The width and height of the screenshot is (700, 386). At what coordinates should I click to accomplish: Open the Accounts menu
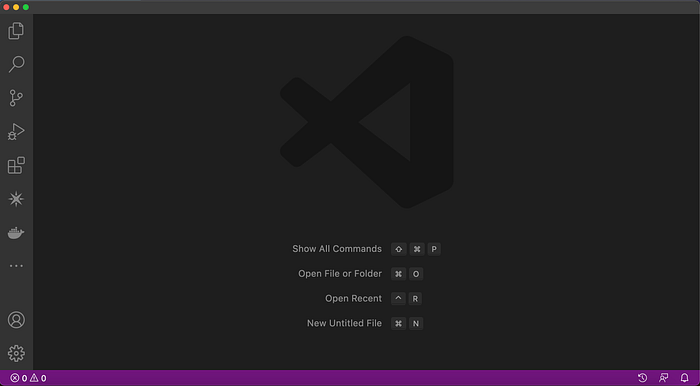click(x=16, y=320)
